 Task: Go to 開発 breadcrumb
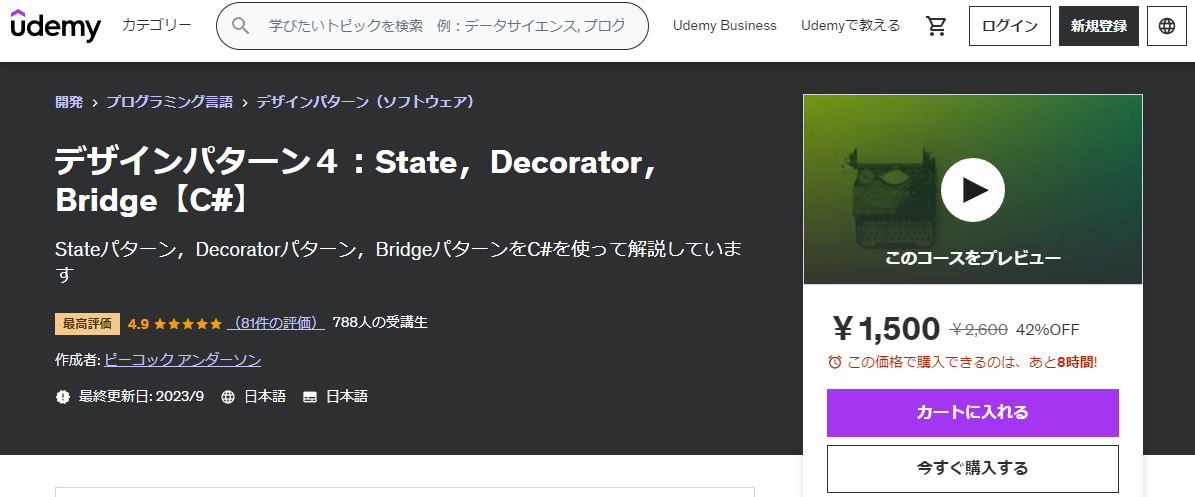click(69, 101)
